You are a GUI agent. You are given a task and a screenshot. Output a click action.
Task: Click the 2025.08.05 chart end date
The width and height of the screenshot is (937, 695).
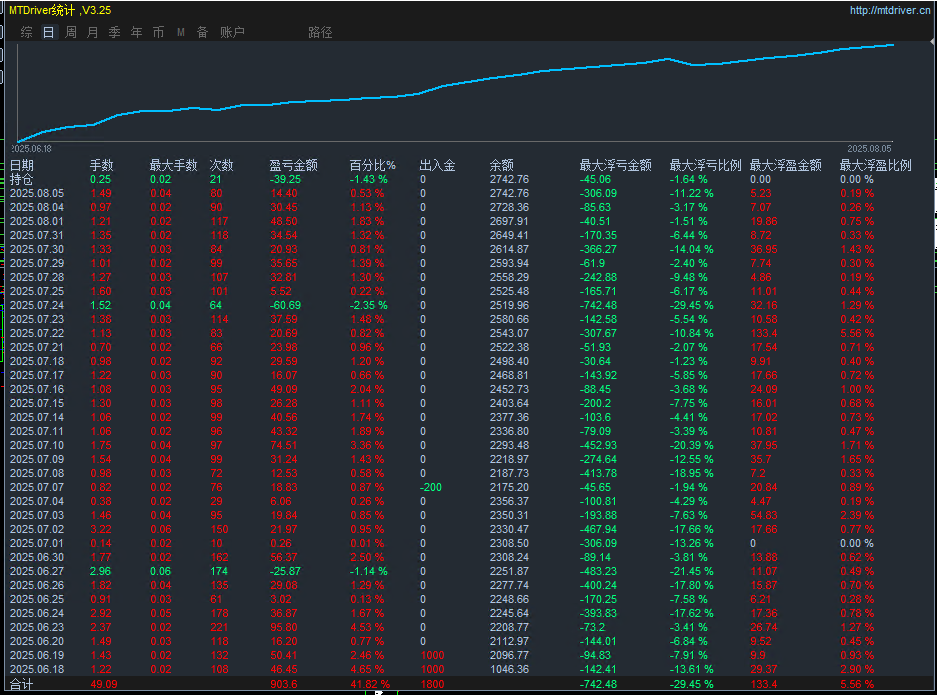pos(869,148)
